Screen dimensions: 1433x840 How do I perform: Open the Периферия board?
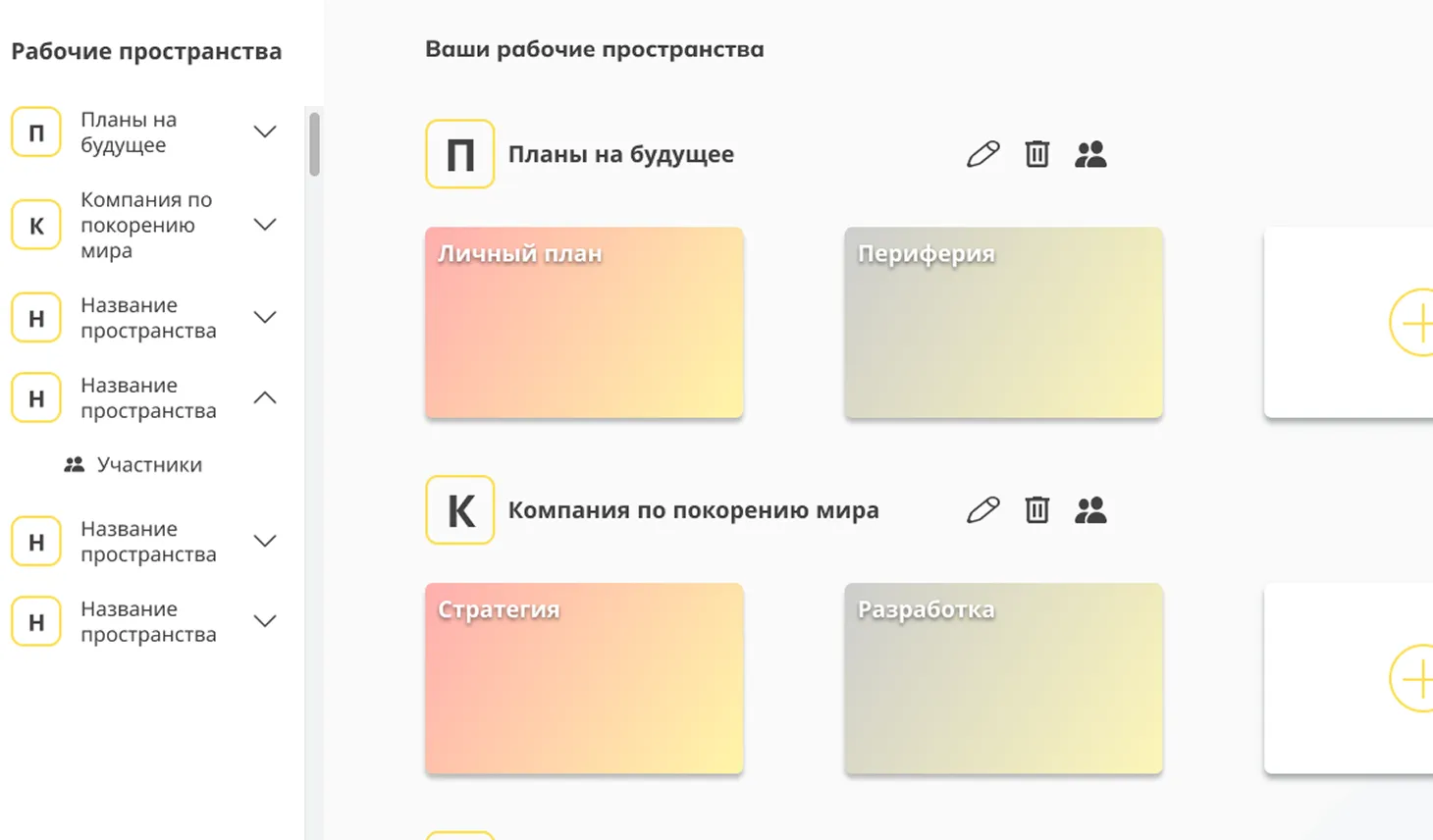[x=1003, y=323]
